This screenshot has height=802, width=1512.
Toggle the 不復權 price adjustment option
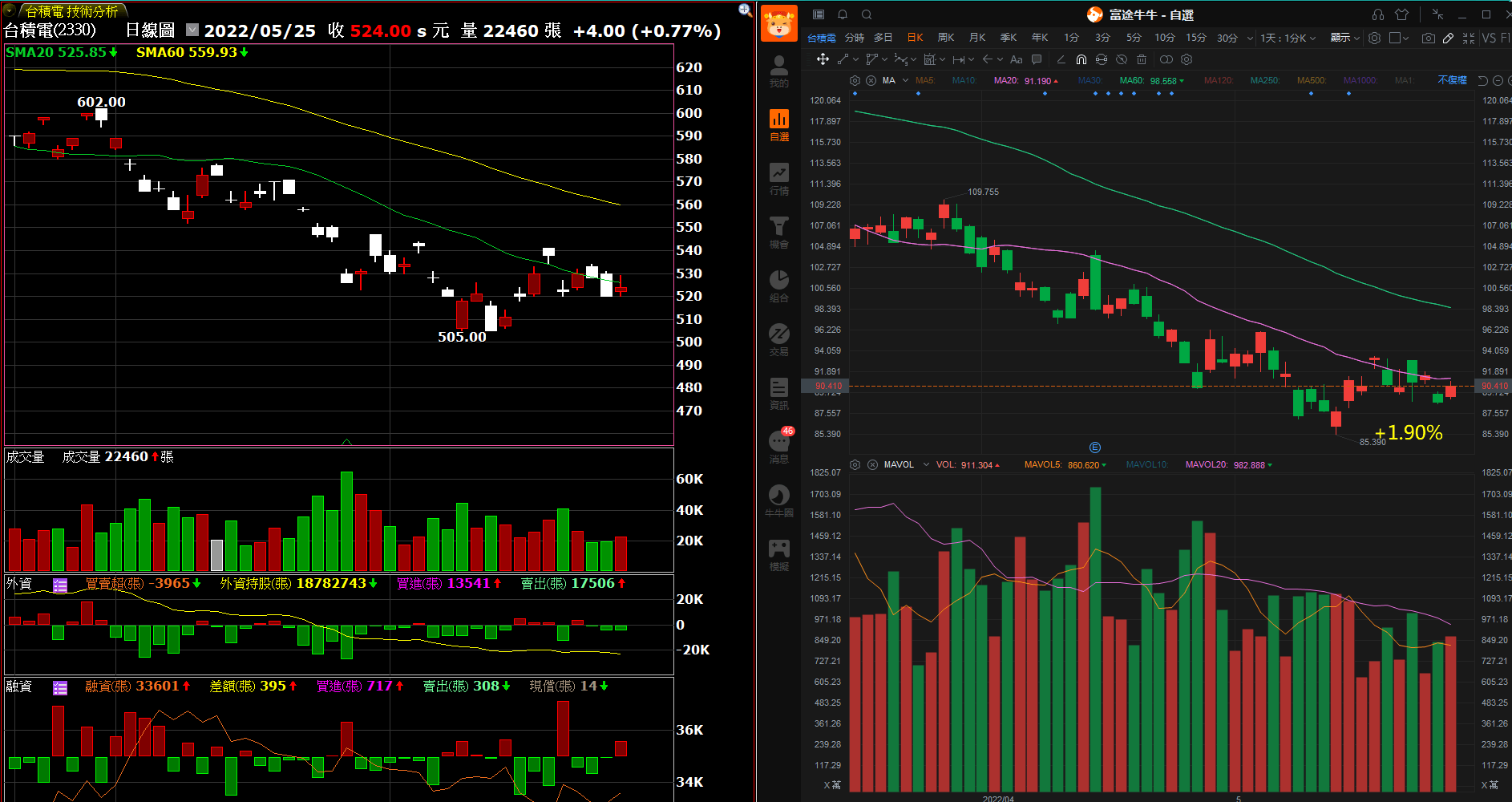coord(1452,80)
